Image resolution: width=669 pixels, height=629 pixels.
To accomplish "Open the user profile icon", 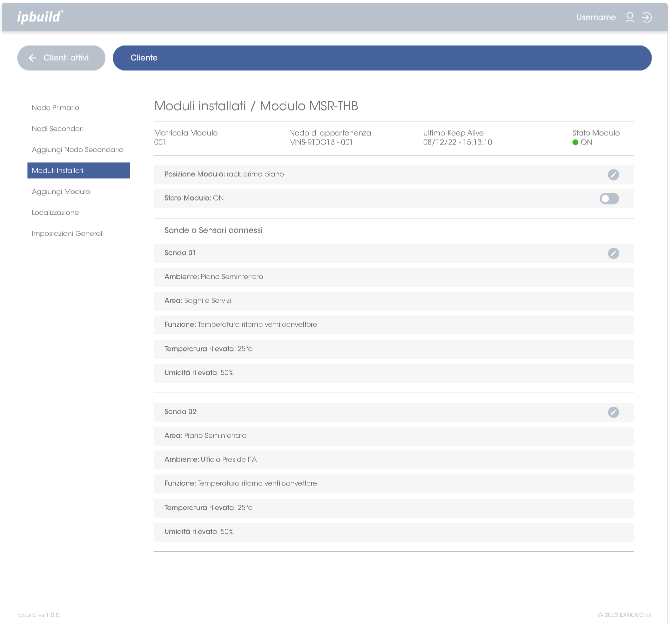I will tap(629, 17).
